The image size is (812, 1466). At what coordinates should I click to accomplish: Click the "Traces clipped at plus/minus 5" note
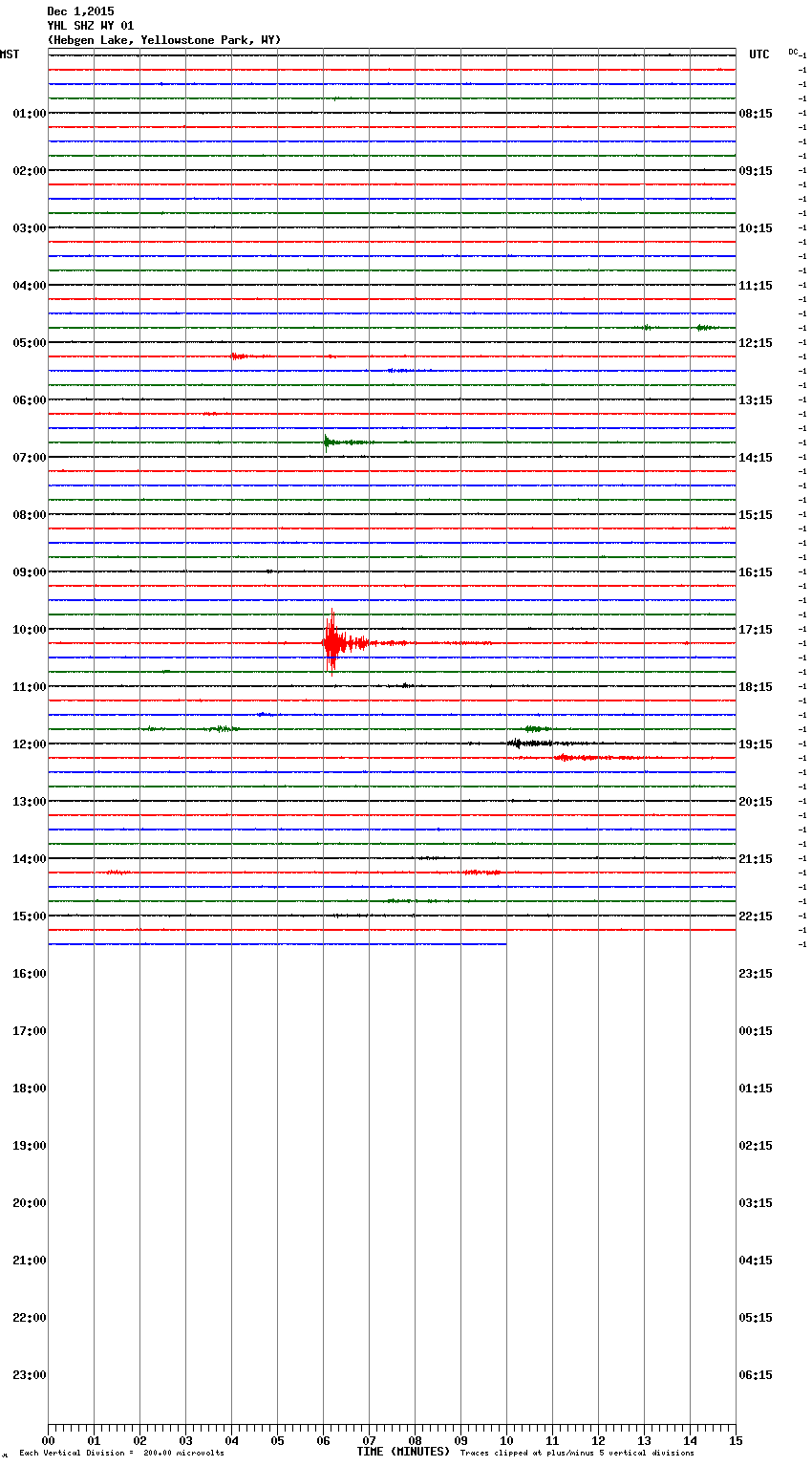click(577, 1454)
